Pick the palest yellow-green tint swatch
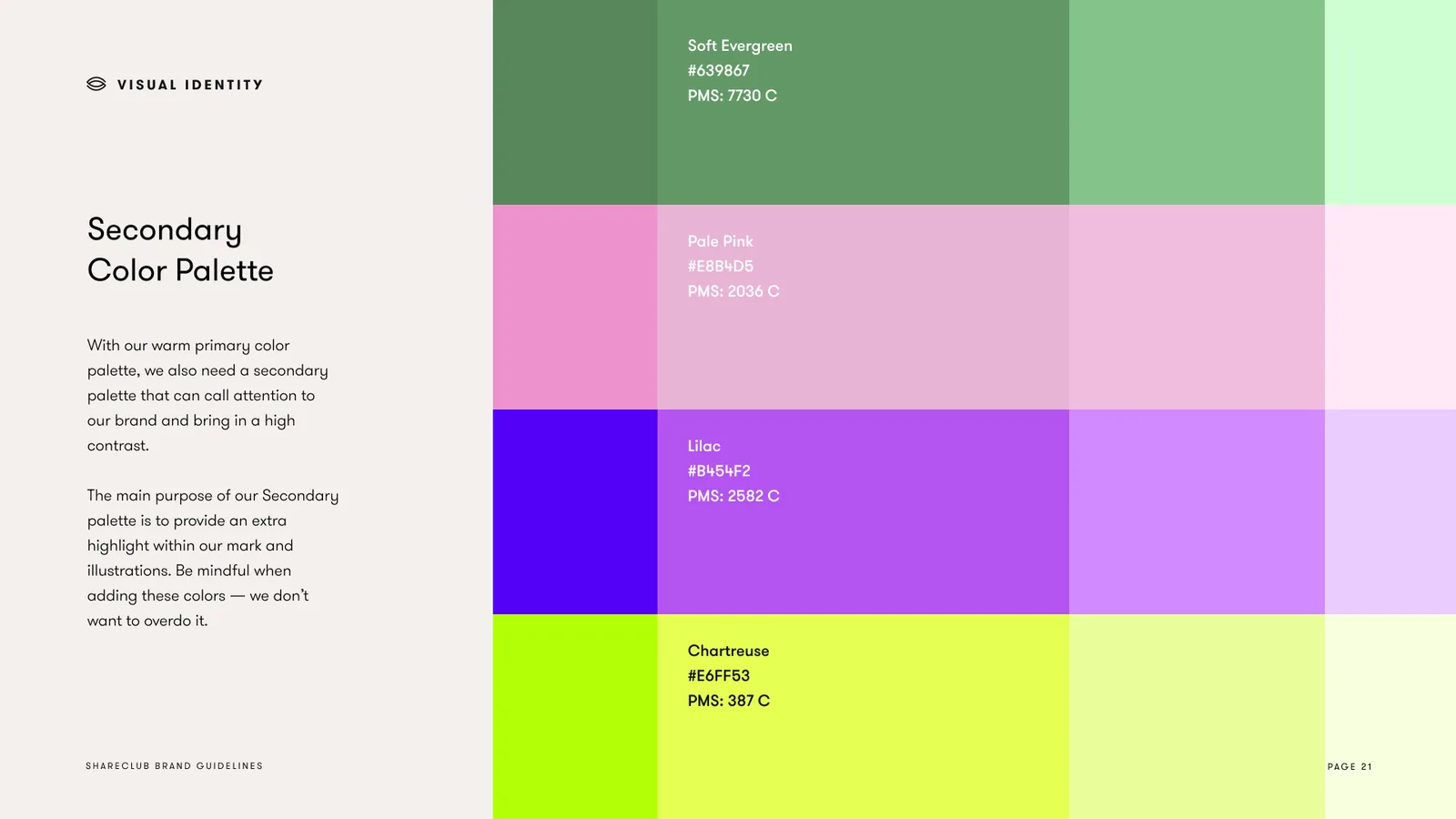This screenshot has height=819, width=1456. point(1390,716)
